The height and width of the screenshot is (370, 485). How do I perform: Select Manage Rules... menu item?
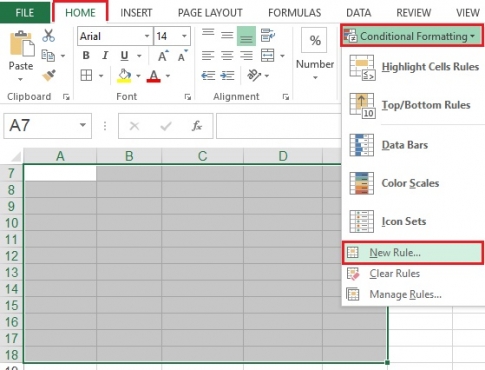[413, 294]
